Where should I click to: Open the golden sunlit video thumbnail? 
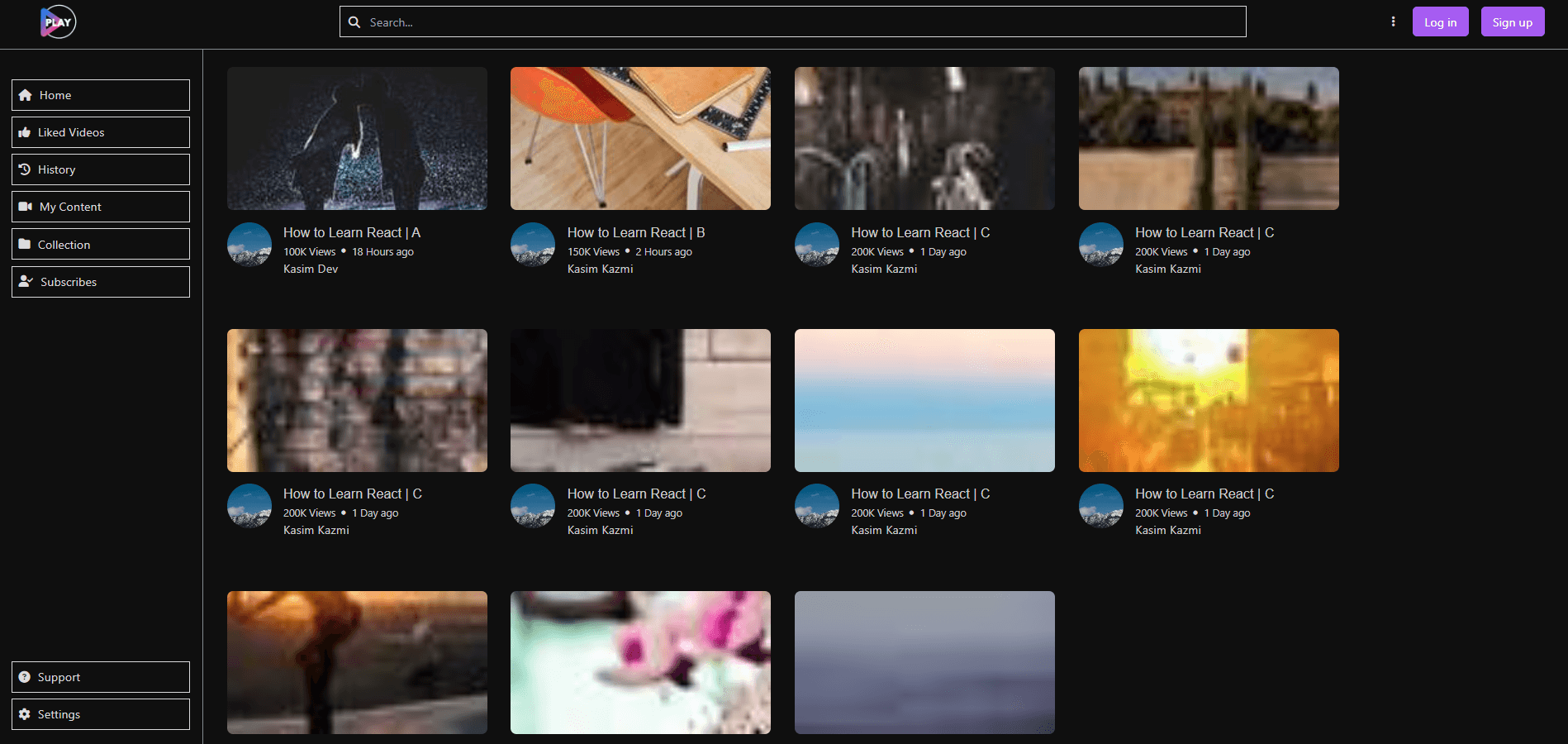click(1209, 400)
